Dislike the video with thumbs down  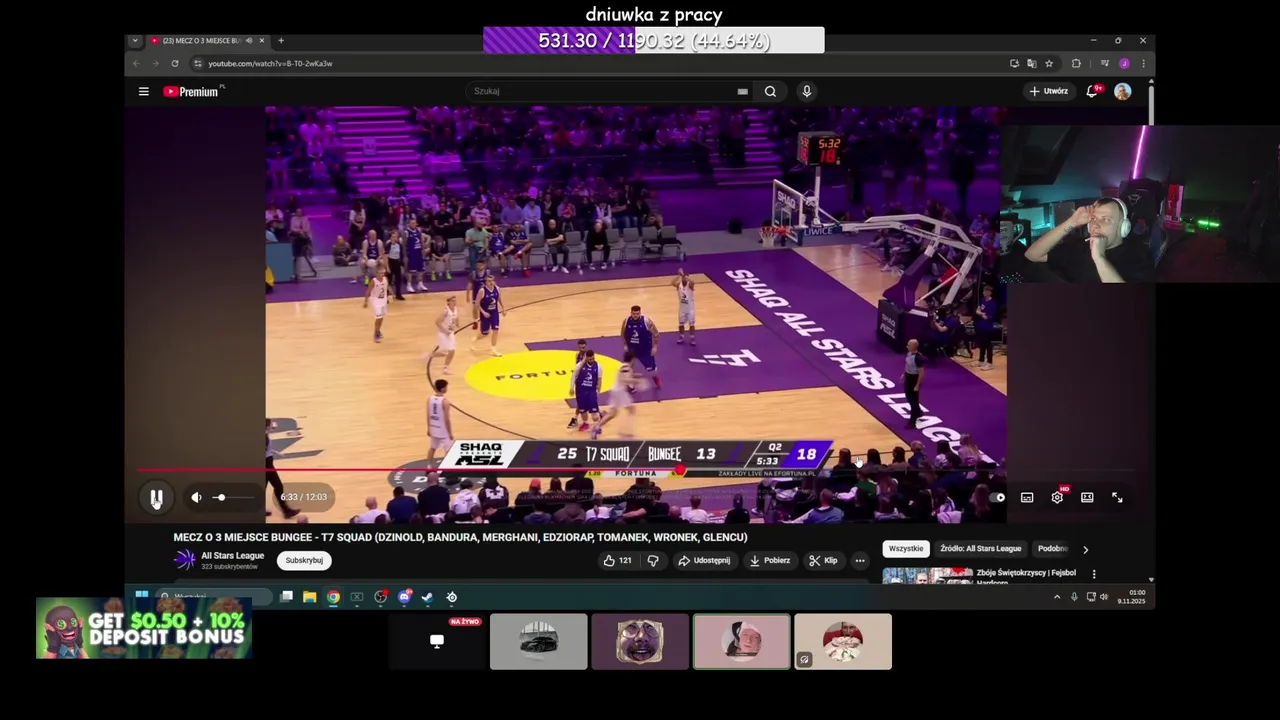click(x=653, y=561)
